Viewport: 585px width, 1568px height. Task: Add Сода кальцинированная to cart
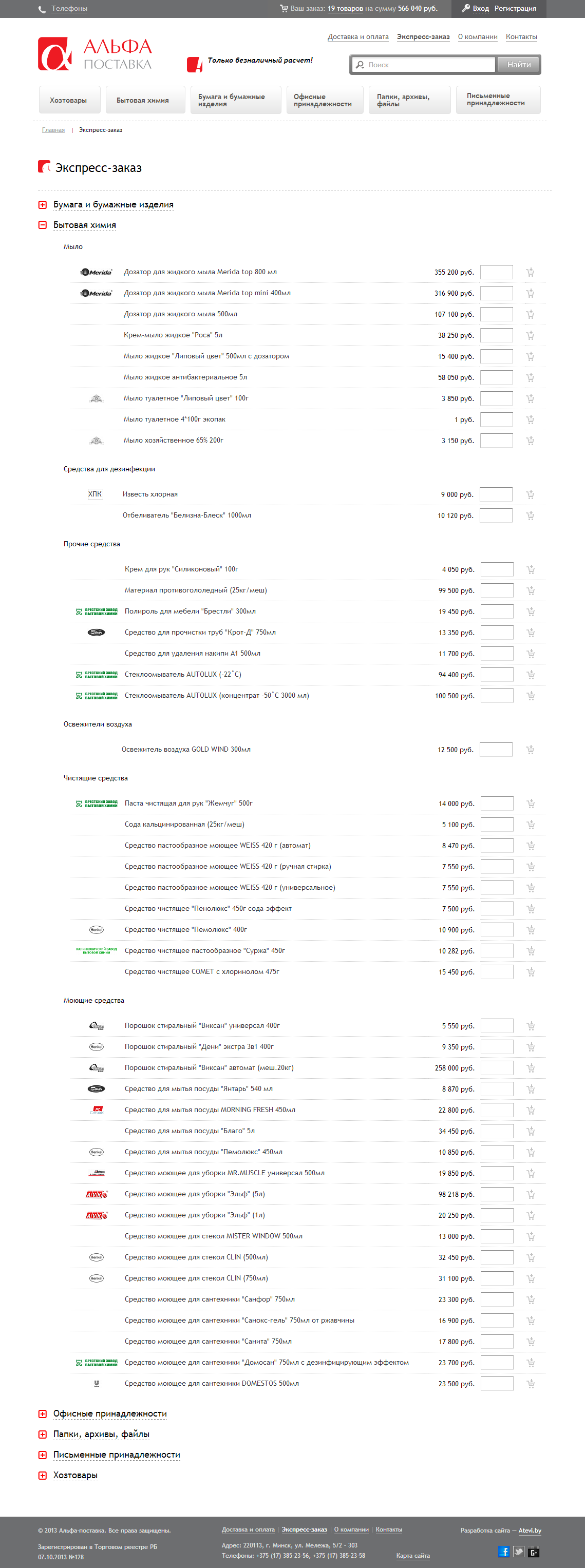tap(531, 825)
